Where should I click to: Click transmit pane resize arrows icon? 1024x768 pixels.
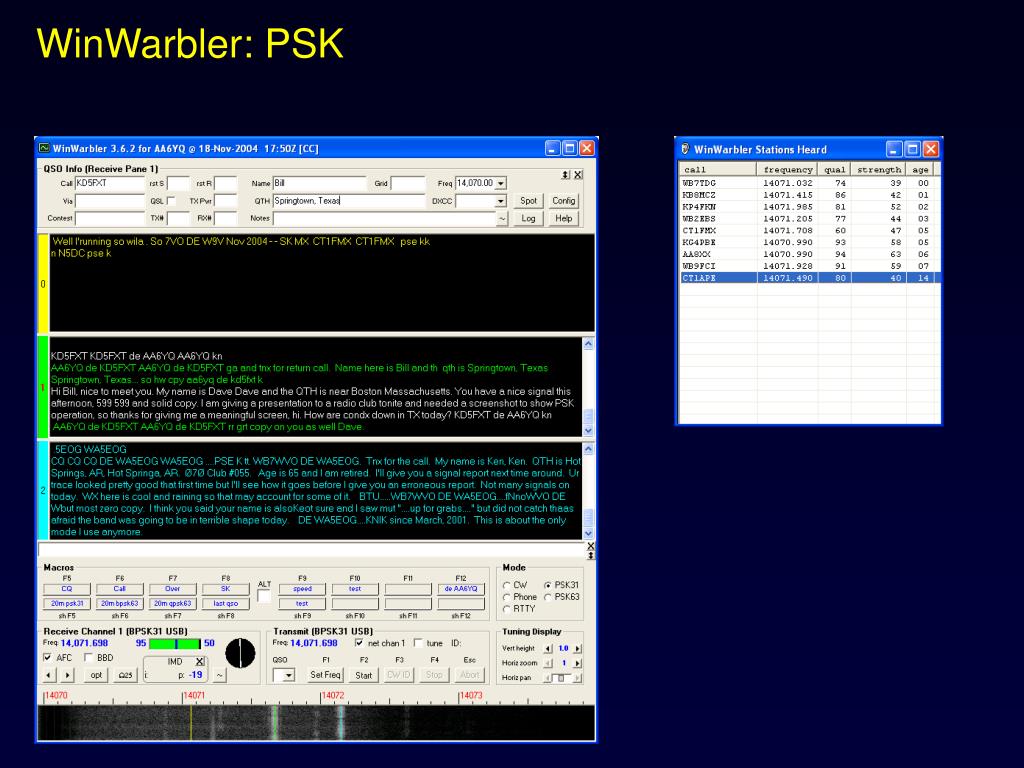pos(590,556)
